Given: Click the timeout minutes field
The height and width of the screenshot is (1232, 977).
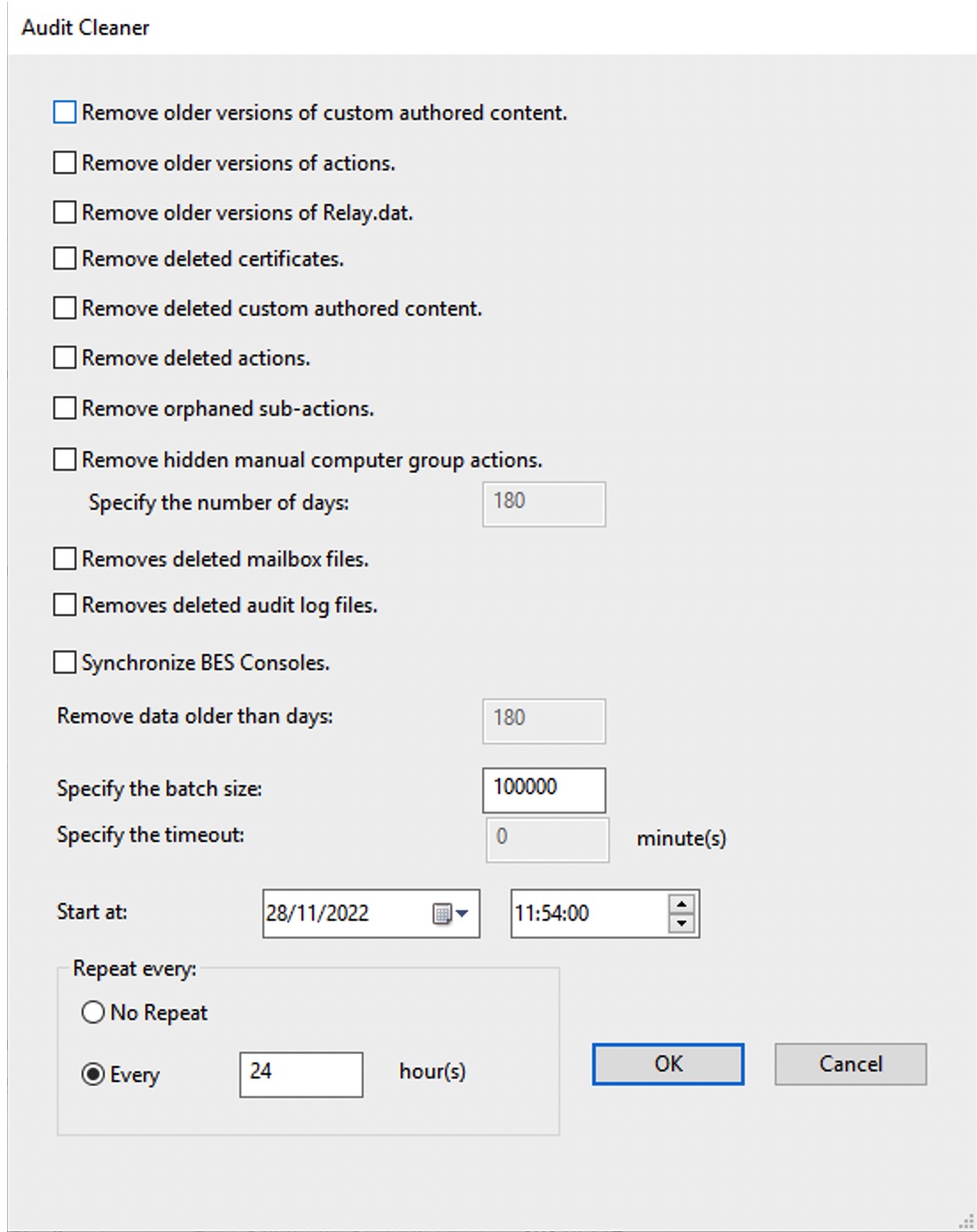Looking at the screenshot, I should tap(548, 839).
